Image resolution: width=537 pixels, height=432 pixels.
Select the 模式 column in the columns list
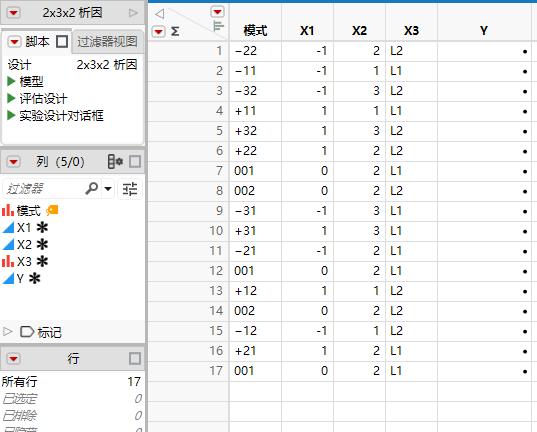point(29,211)
